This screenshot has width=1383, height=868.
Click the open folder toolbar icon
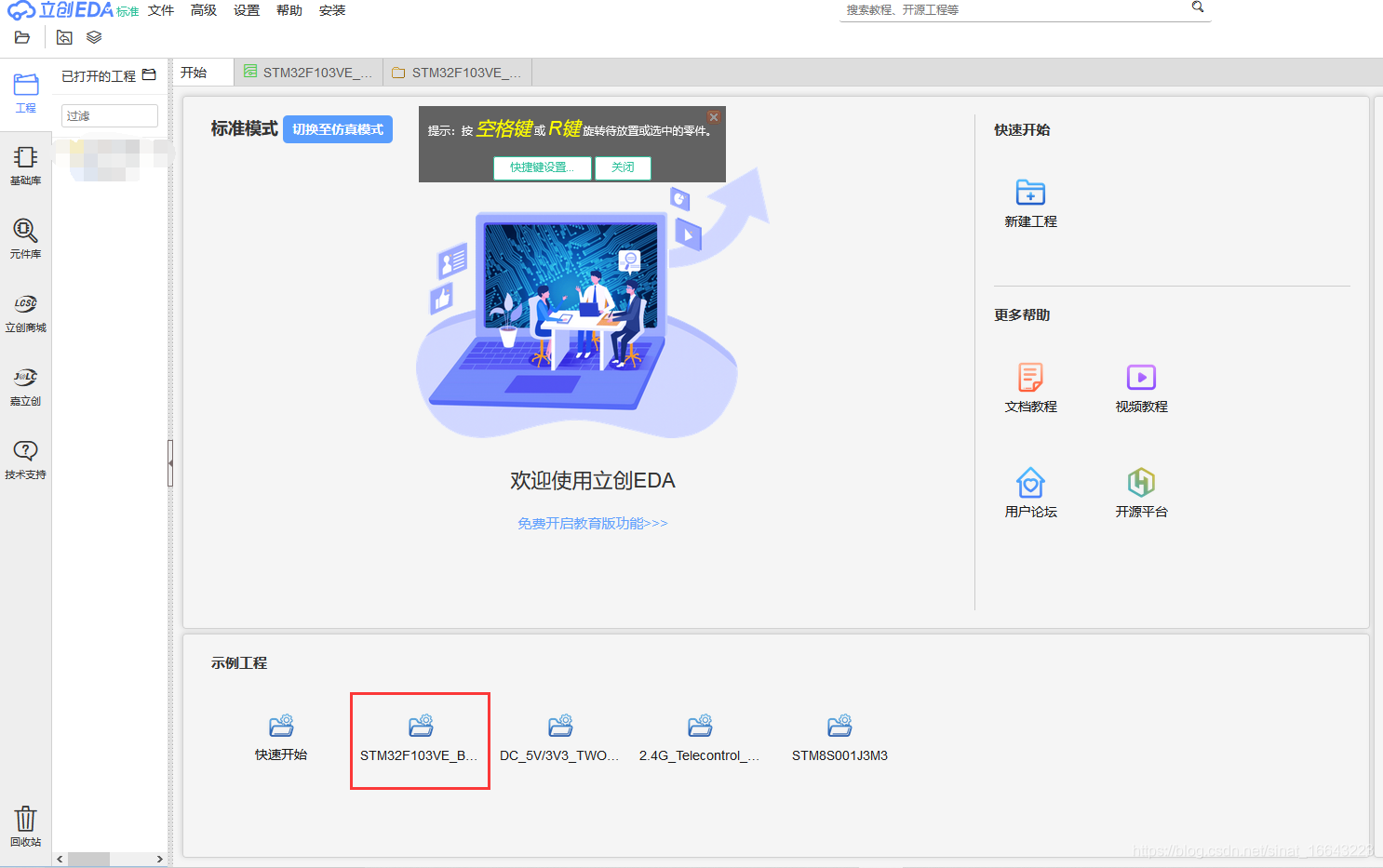(x=22, y=37)
